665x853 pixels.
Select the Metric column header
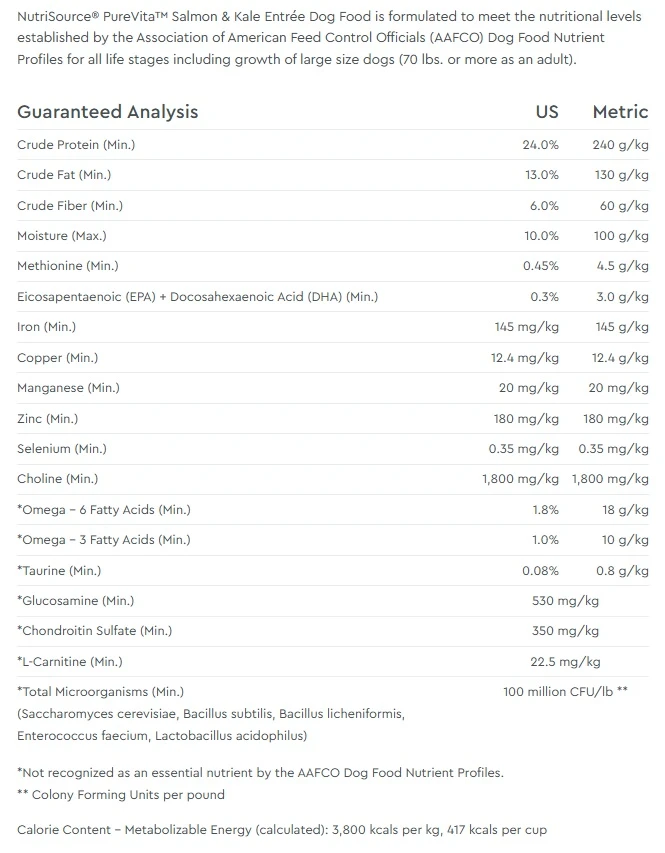[x=620, y=112]
